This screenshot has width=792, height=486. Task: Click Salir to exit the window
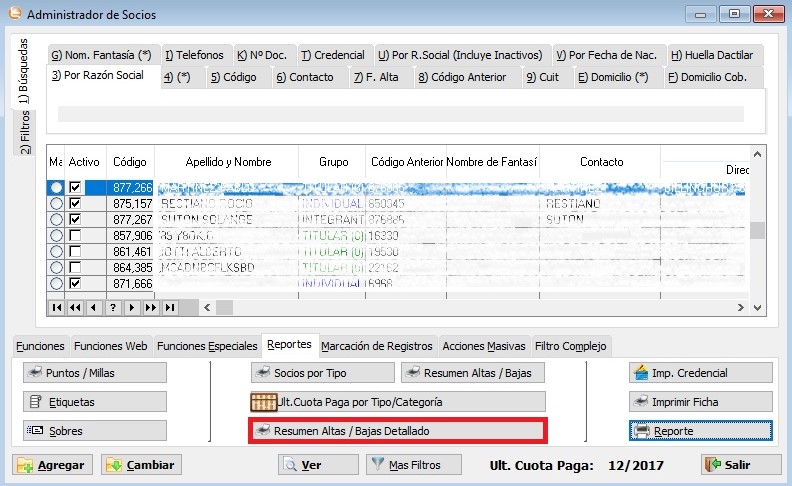click(740, 465)
